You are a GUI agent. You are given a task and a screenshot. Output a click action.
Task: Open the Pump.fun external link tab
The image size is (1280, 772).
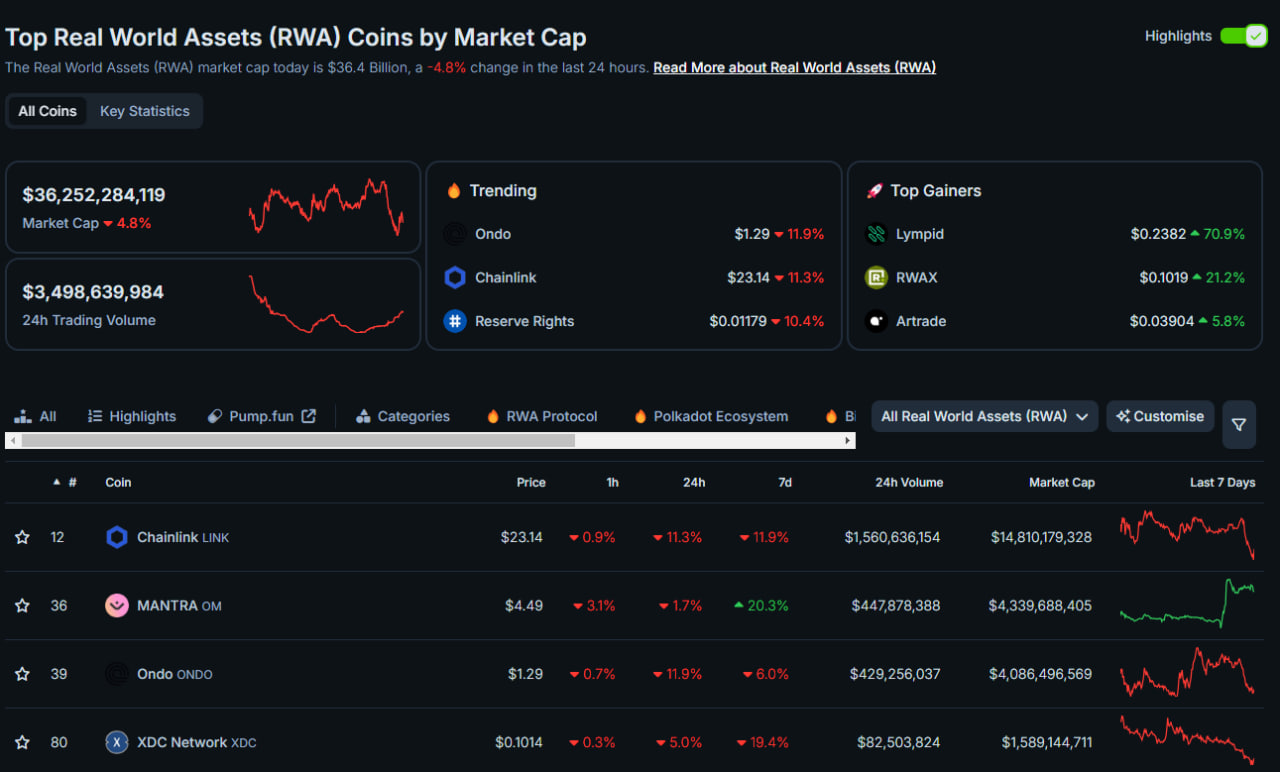click(262, 416)
